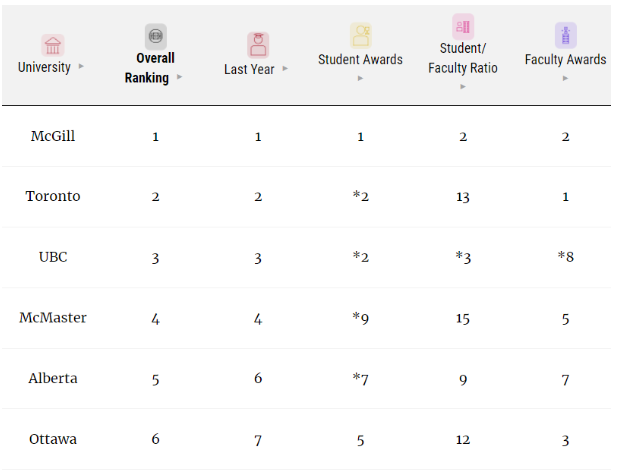Click the Overall Ranking medal icon
The width and height of the screenshot is (623, 475).
point(156,37)
